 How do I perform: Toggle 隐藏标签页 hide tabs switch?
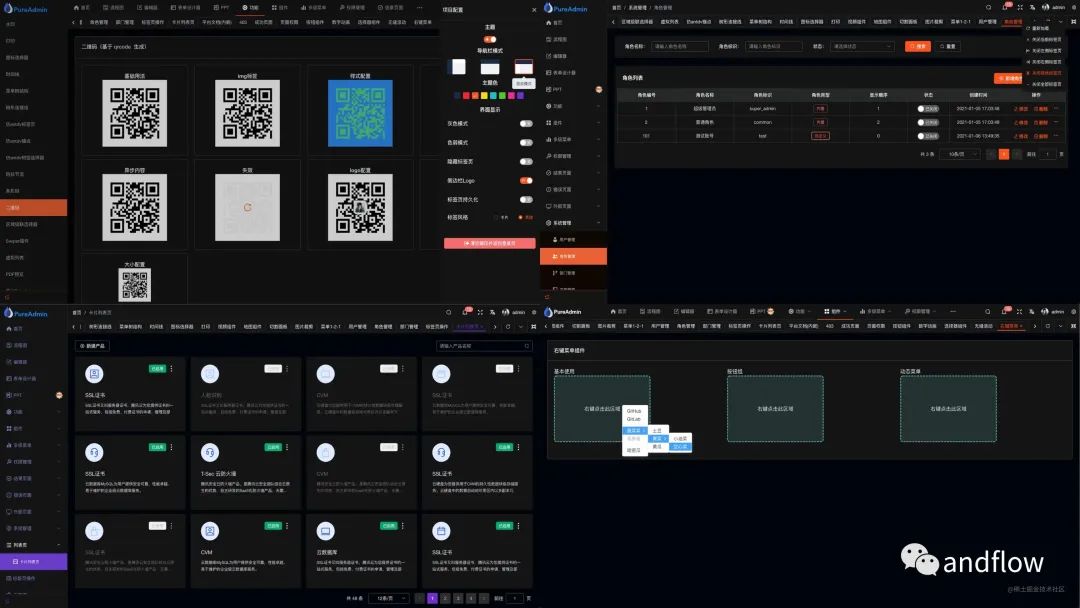pyautogui.click(x=526, y=161)
